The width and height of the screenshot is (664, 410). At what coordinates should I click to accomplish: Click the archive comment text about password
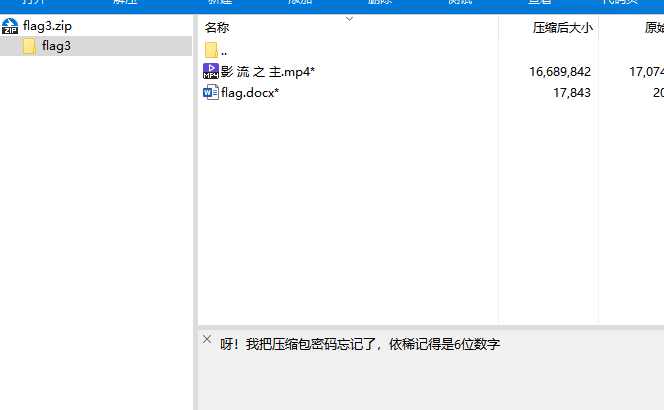360,344
